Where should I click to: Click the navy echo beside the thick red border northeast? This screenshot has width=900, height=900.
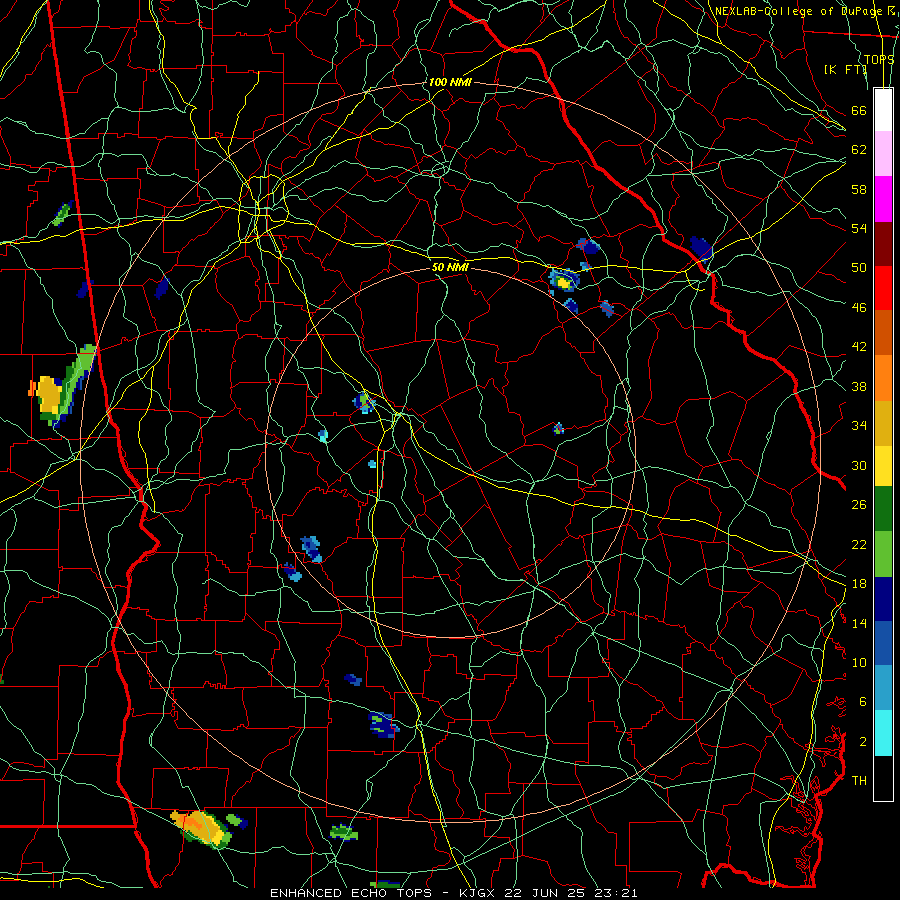pos(701,249)
